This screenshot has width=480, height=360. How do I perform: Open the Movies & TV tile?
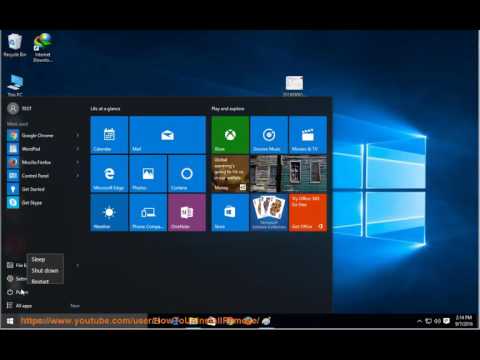(x=308, y=135)
